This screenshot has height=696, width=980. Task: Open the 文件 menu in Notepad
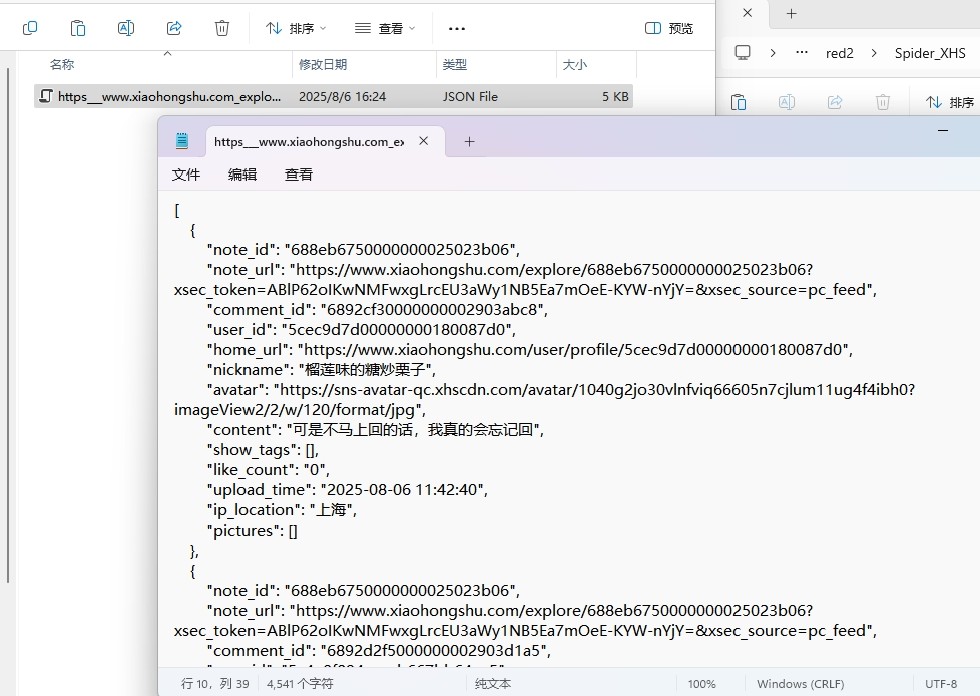[x=186, y=174]
